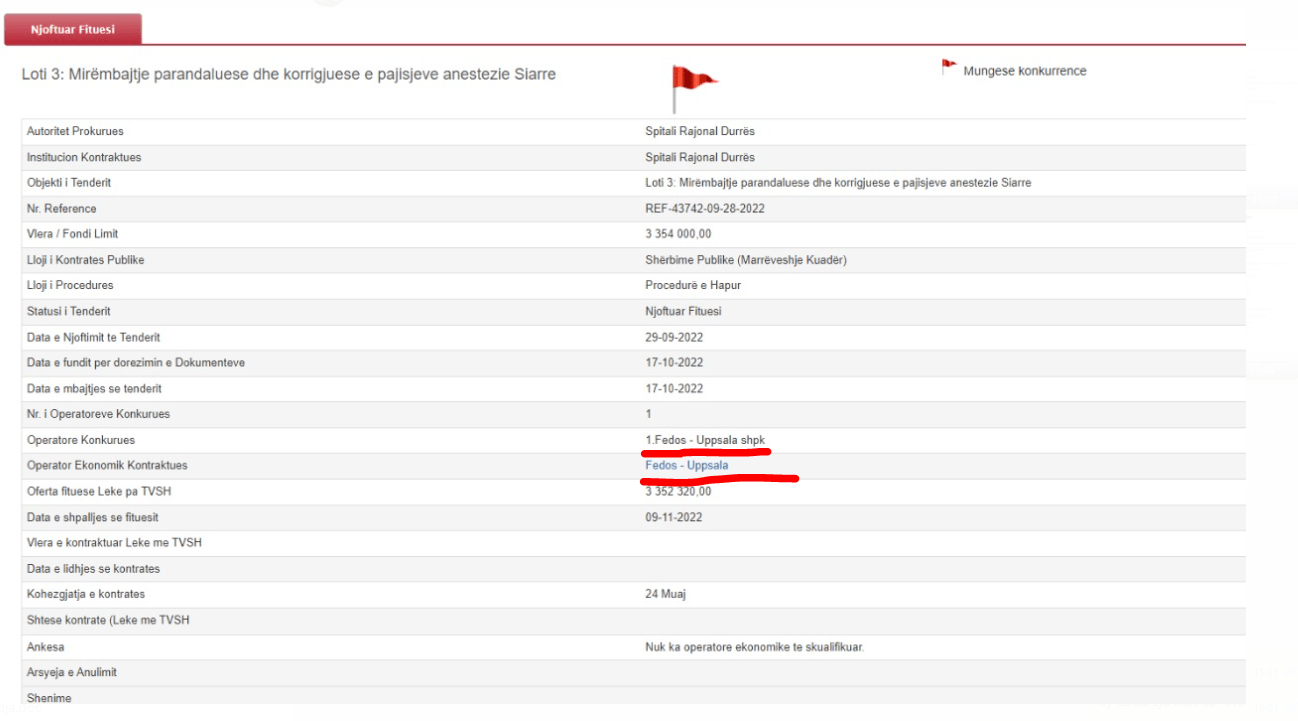Click the Ankesa text about disqualified operators

[754, 647]
